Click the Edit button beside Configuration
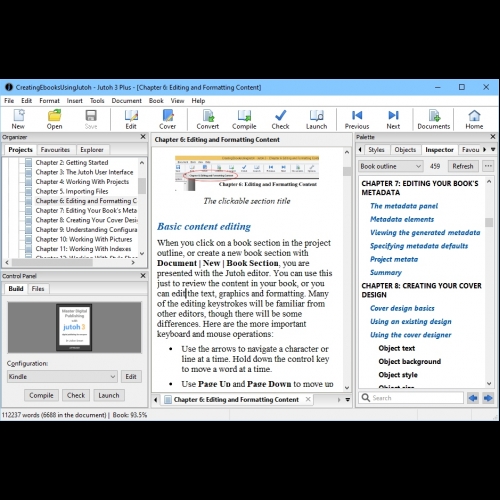The height and width of the screenshot is (500, 500). (131, 377)
